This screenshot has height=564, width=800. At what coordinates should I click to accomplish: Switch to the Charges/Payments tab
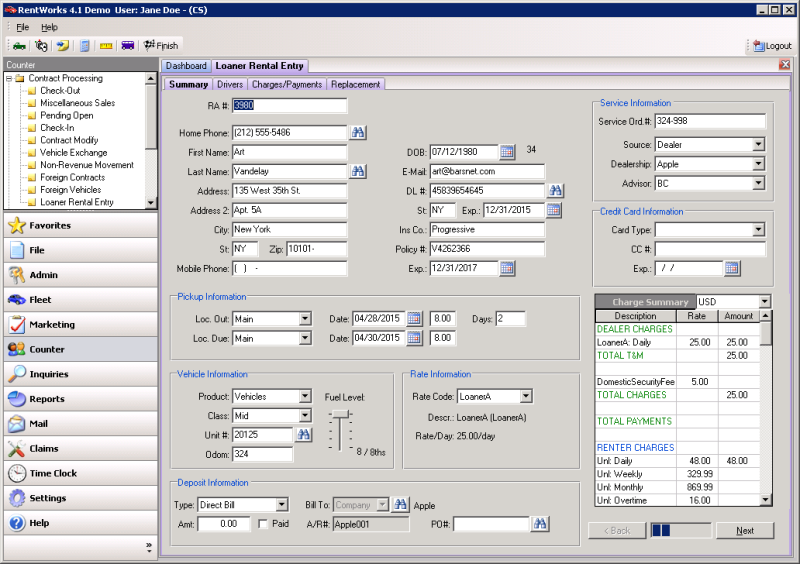point(287,84)
